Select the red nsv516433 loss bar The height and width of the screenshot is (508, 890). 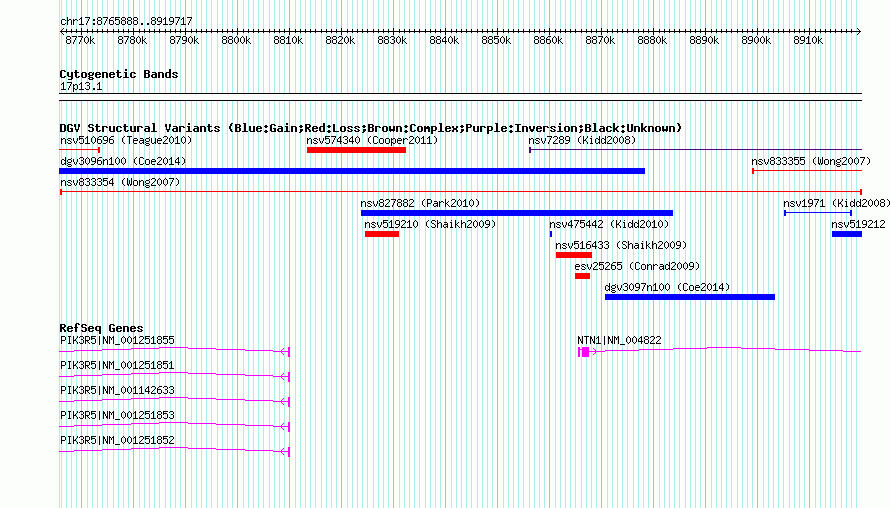[x=574, y=255]
